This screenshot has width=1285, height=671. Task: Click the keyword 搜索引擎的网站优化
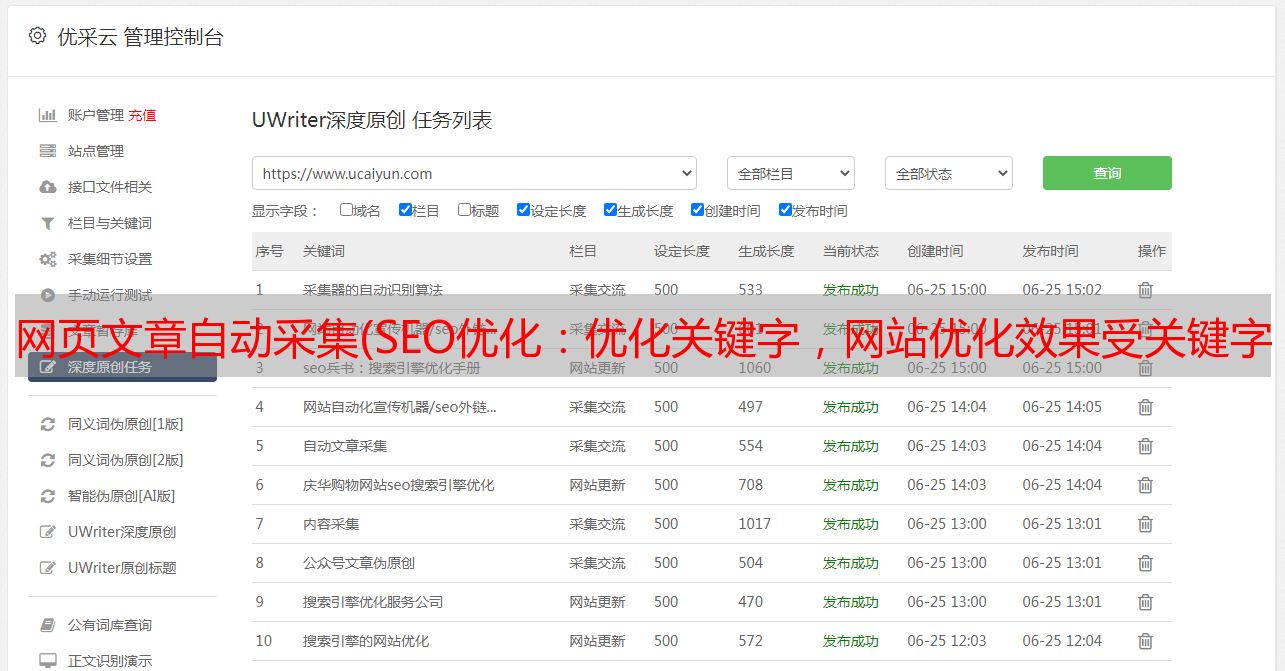pyautogui.click(x=366, y=641)
